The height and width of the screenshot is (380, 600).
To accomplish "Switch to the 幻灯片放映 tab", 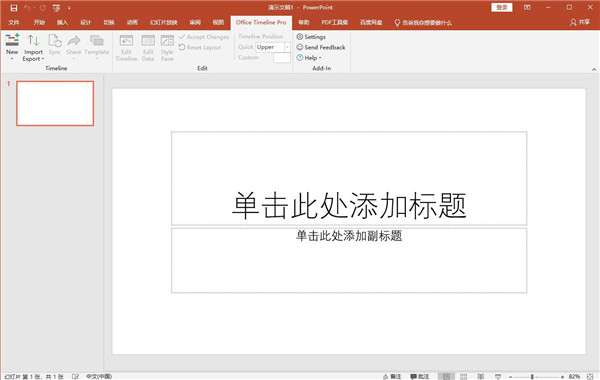I will point(163,23).
